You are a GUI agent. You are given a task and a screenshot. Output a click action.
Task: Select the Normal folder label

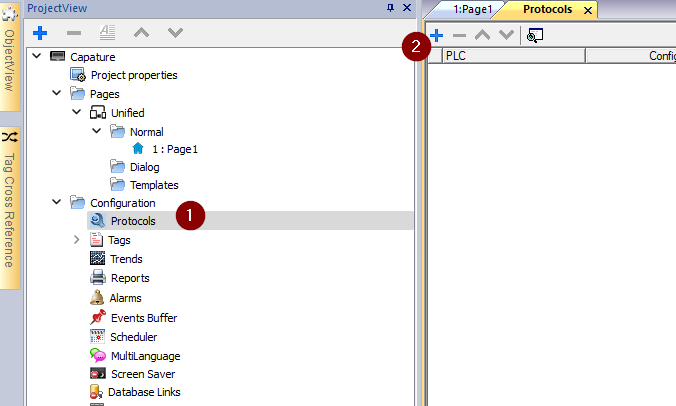(147, 131)
